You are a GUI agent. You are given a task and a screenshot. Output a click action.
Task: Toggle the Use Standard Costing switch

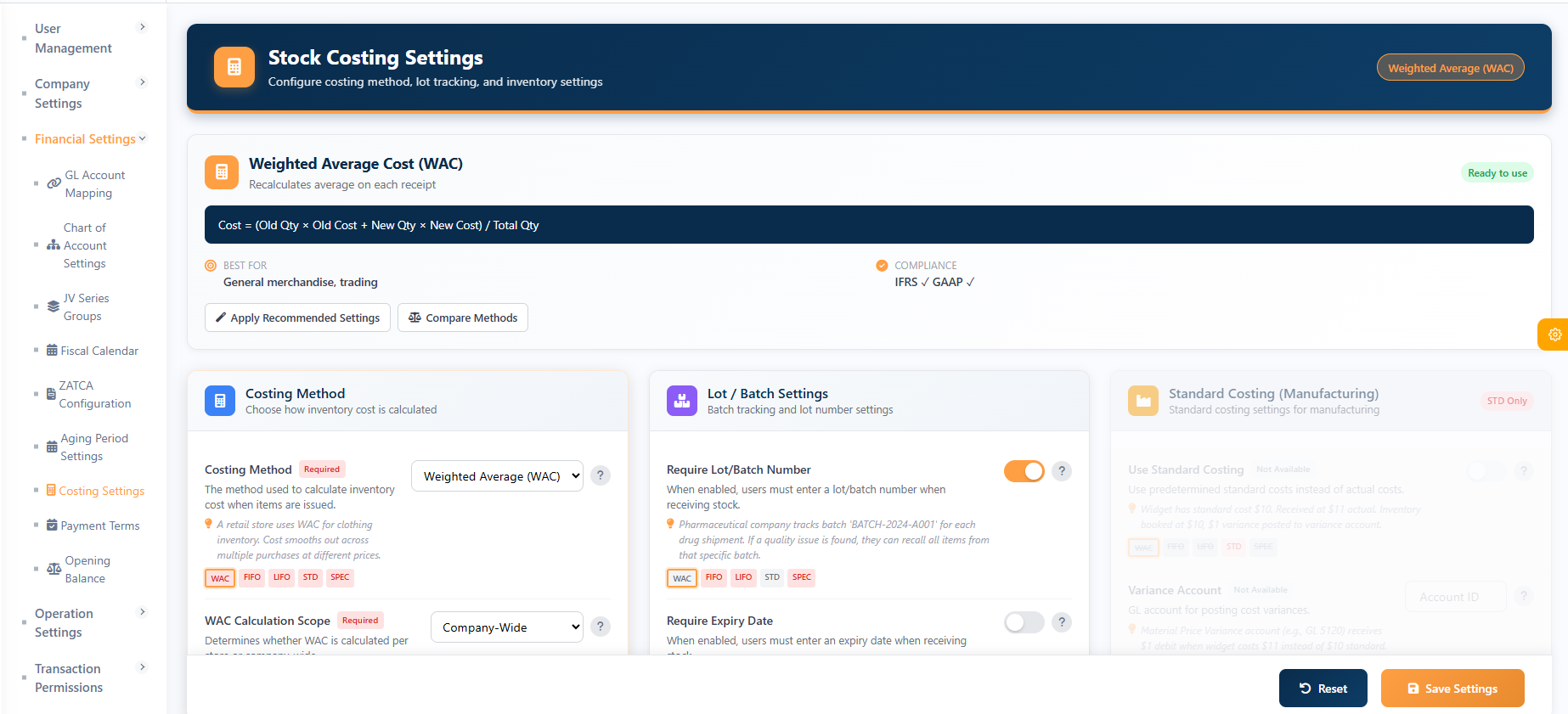pyautogui.click(x=1486, y=471)
